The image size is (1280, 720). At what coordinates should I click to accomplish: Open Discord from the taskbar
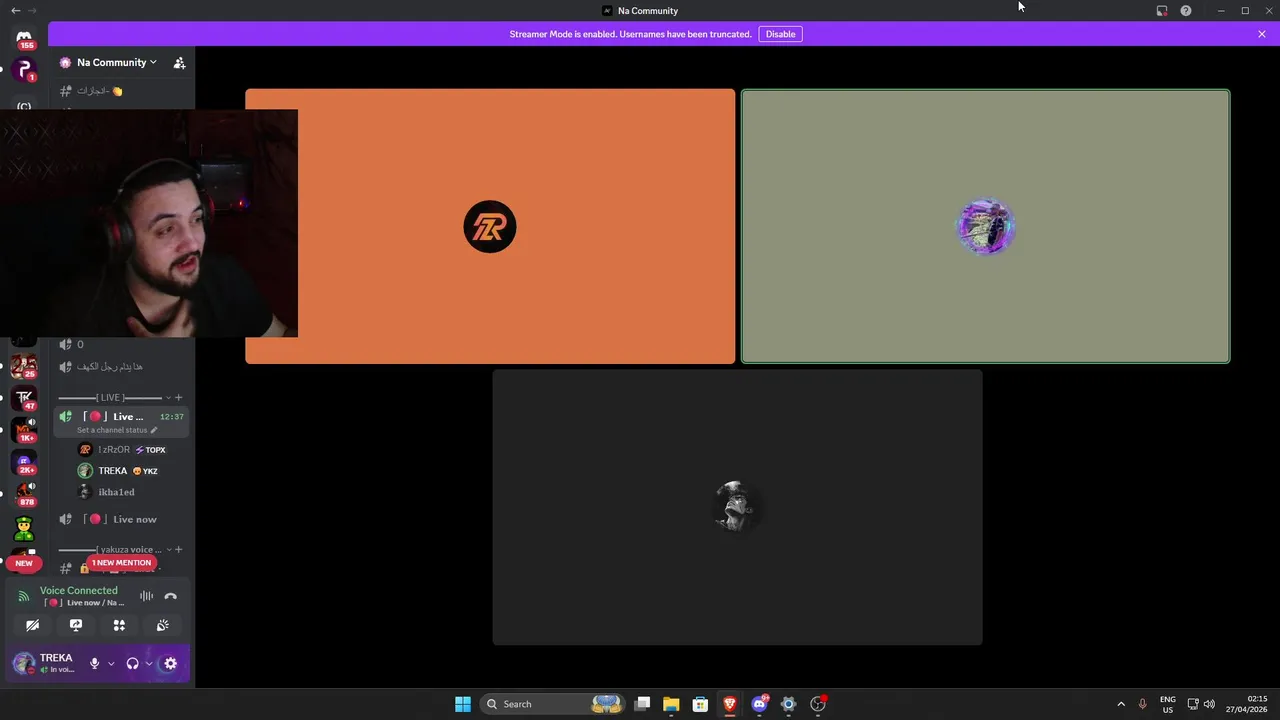pyautogui.click(x=759, y=704)
